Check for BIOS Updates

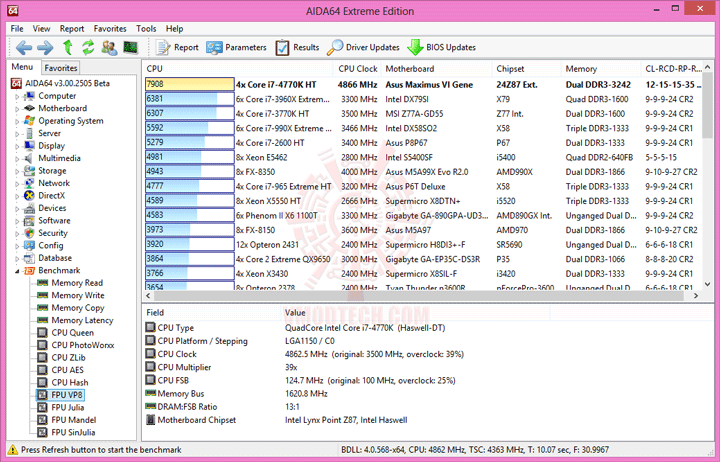442,47
